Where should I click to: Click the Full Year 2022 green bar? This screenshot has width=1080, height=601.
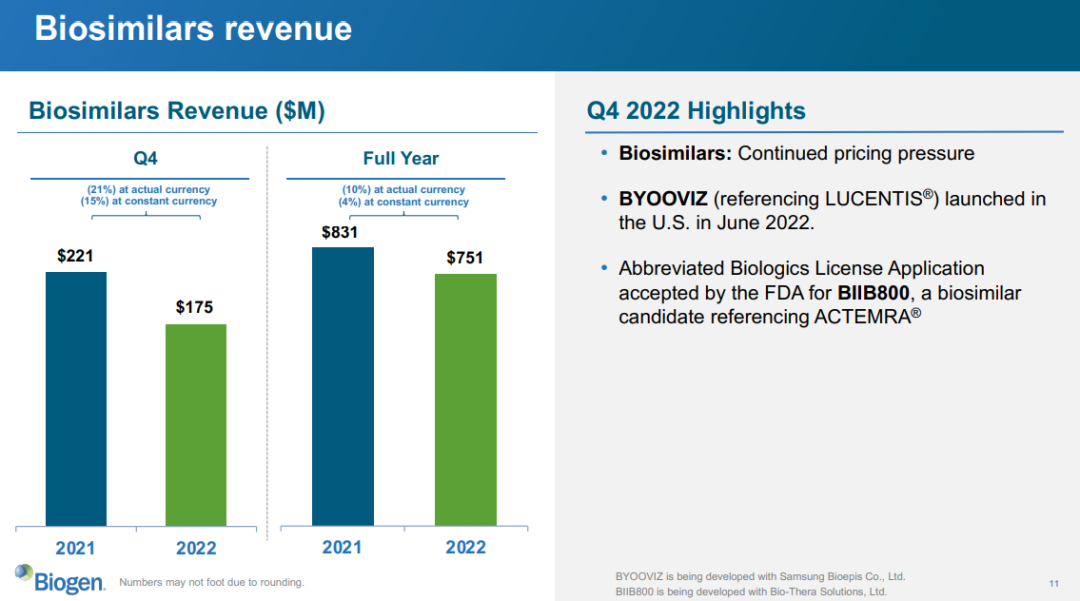pos(465,399)
